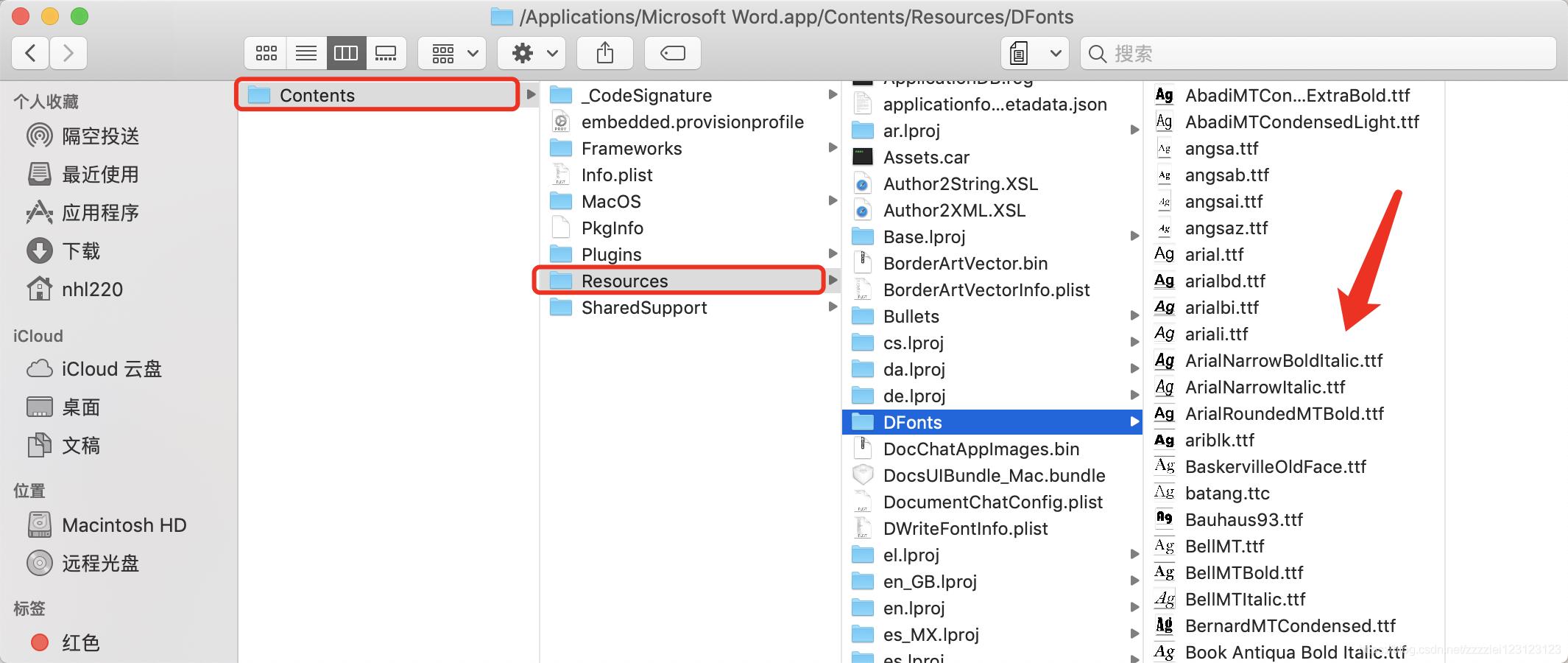Open the nhl220 home folder
1568x663 pixels.
[x=74, y=290]
